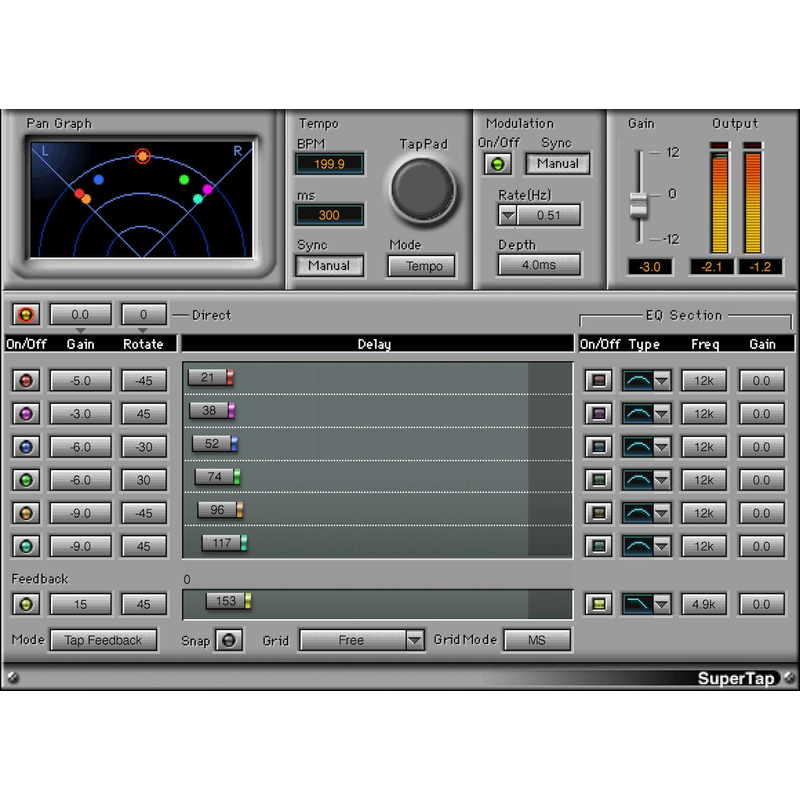The width and height of the screenshot is (800, 800).
Task: Mute tap 2 with its purple on/off toggle
Action: coord(25,413)
